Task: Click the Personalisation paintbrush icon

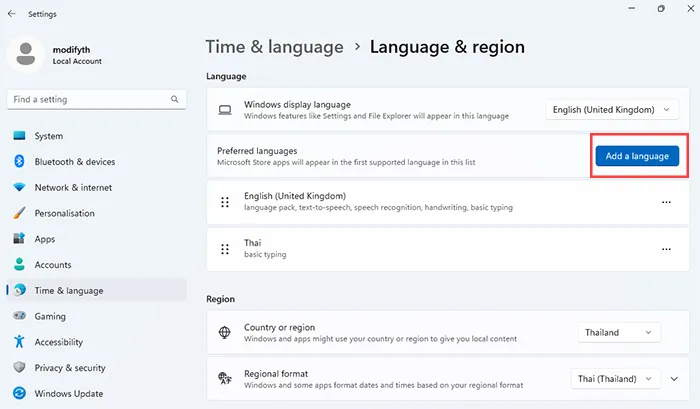Action: (x=19, y=213)
